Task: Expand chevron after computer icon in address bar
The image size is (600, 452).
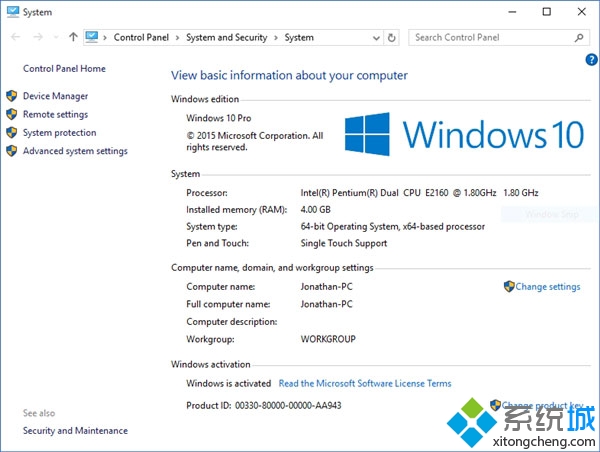Action: click(105, 38)
